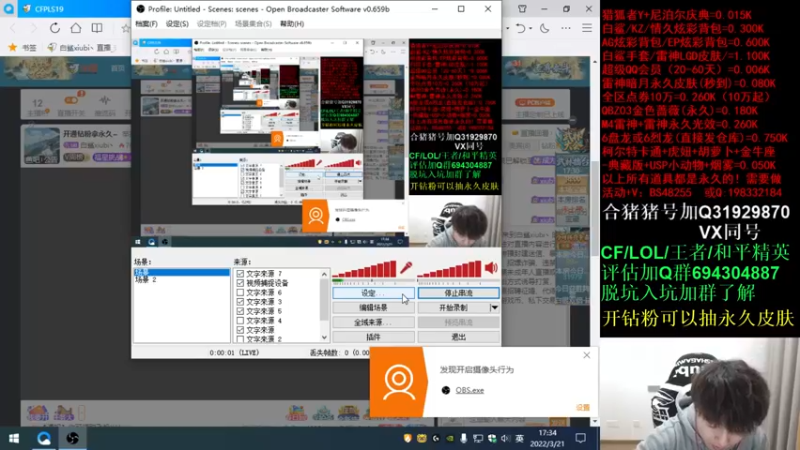Open the OBS.exe link in notification
Screen dimensions: 800x450
pos(469,390)
